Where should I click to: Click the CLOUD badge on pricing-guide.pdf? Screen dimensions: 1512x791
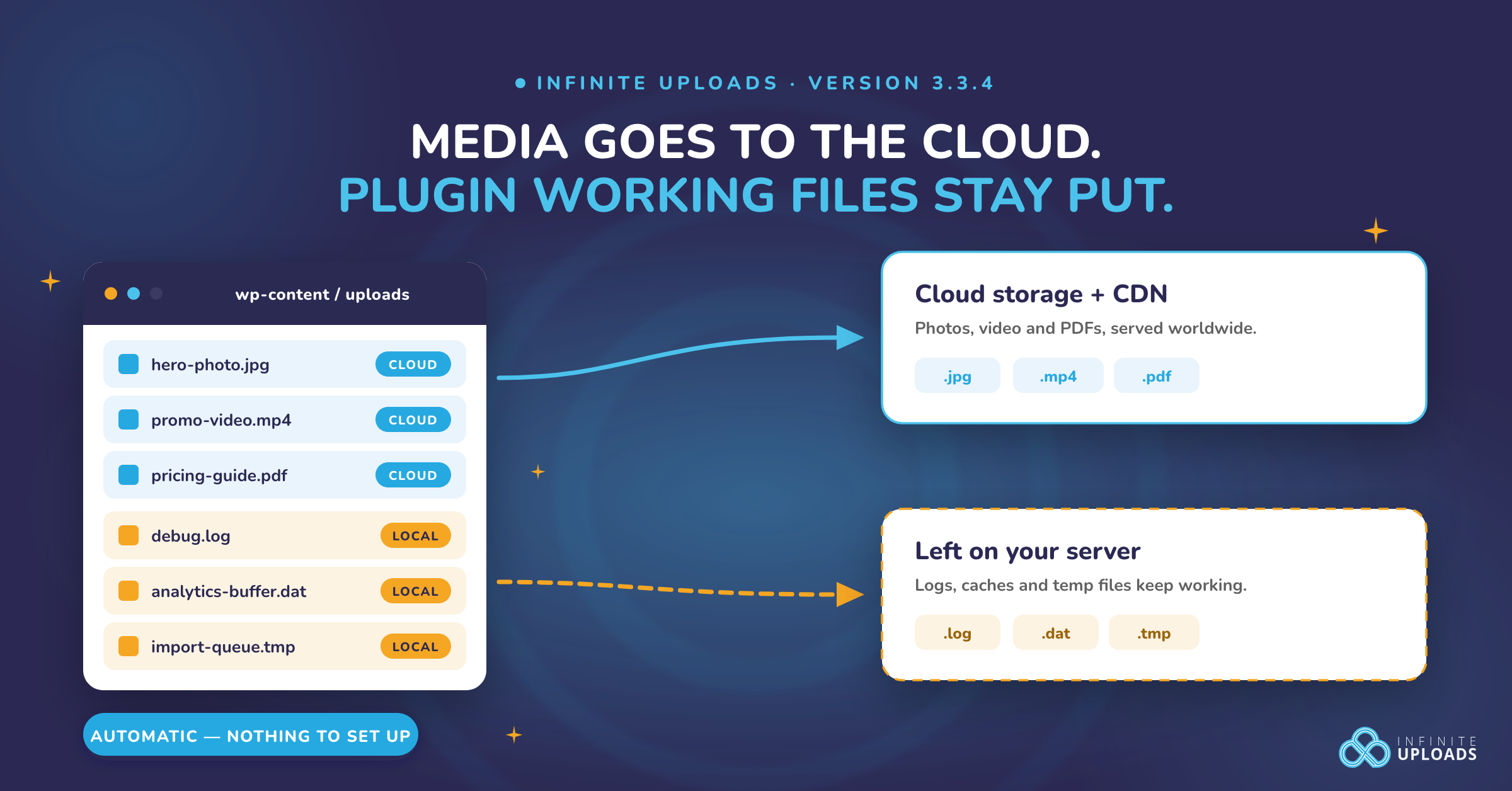click(x=413, y=475)
